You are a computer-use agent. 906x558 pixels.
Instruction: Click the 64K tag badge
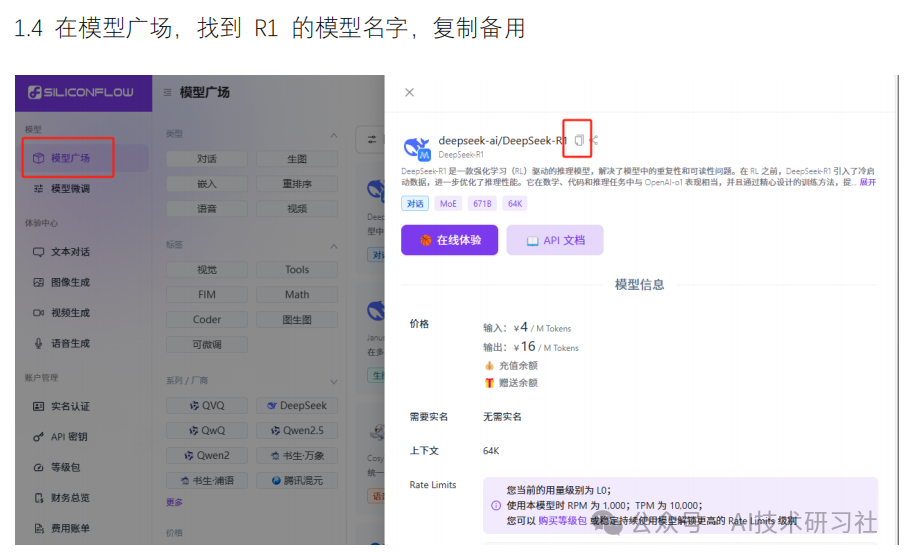tap(515, 204)
